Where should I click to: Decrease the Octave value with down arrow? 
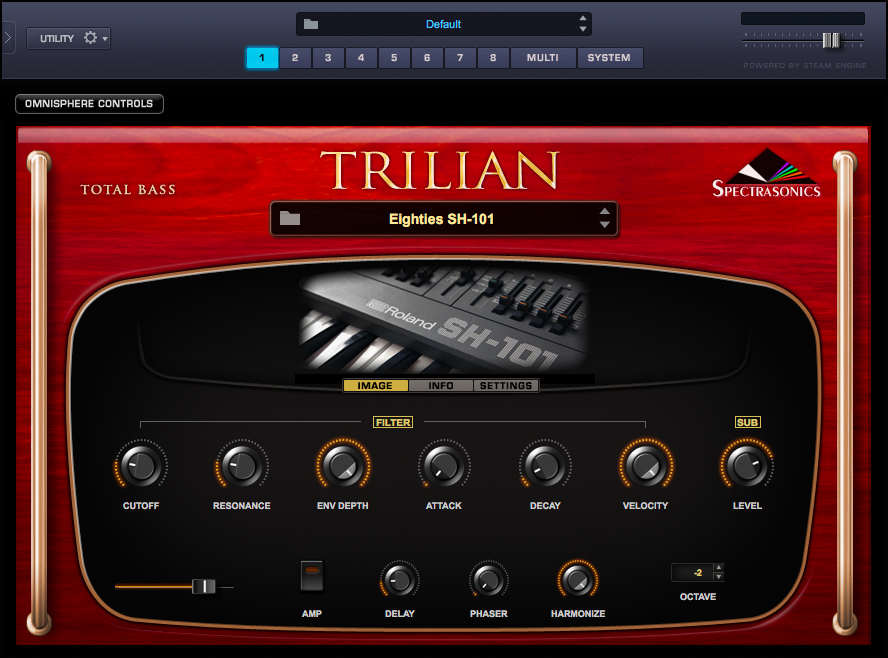click(x=719, y=577)
